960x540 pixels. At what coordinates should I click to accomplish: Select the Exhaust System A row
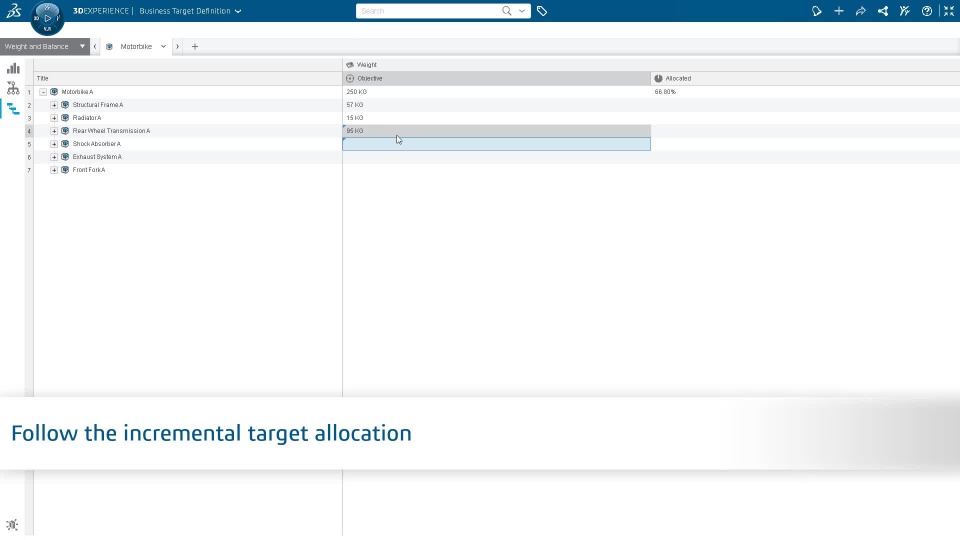click(x=97, y=157)
